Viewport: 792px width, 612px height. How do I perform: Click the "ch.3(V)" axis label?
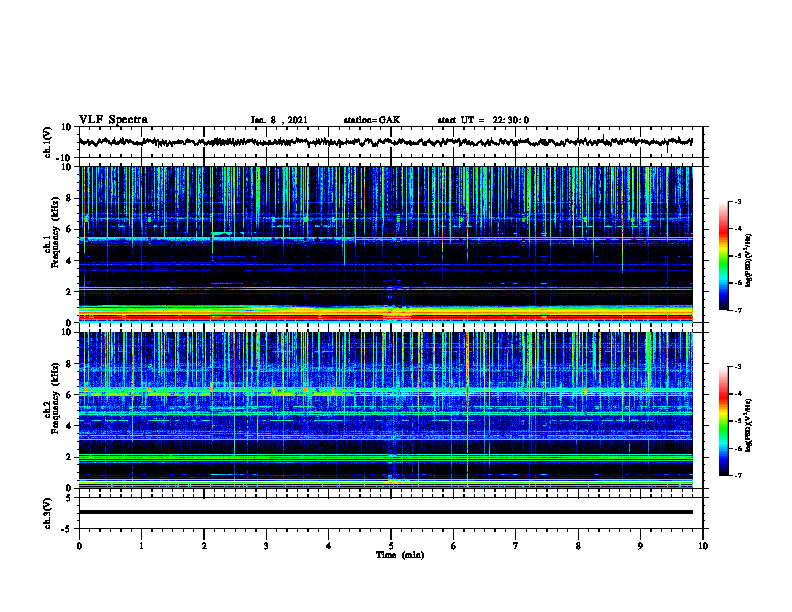pos(48,513)
